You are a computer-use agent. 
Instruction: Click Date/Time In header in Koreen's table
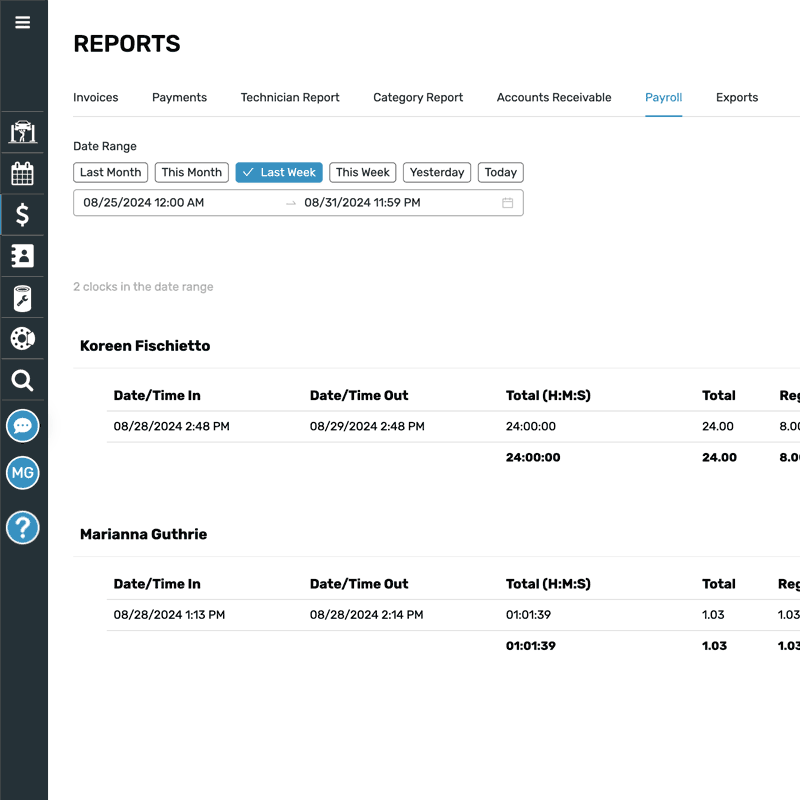(x=157, y=395)
